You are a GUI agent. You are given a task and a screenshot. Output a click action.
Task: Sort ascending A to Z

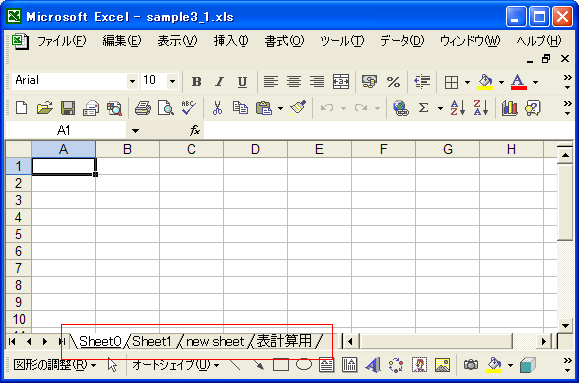point(458,108)
